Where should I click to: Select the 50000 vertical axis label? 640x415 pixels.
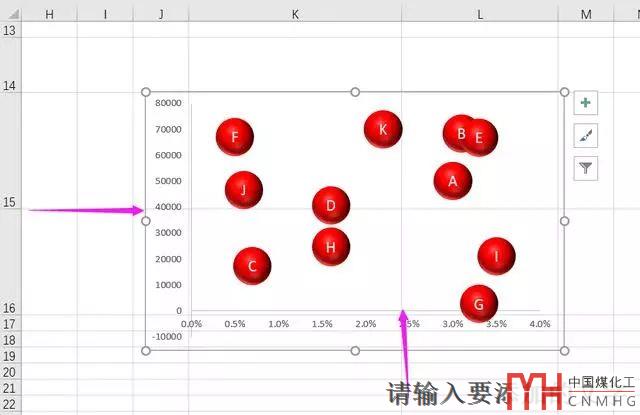168,181
